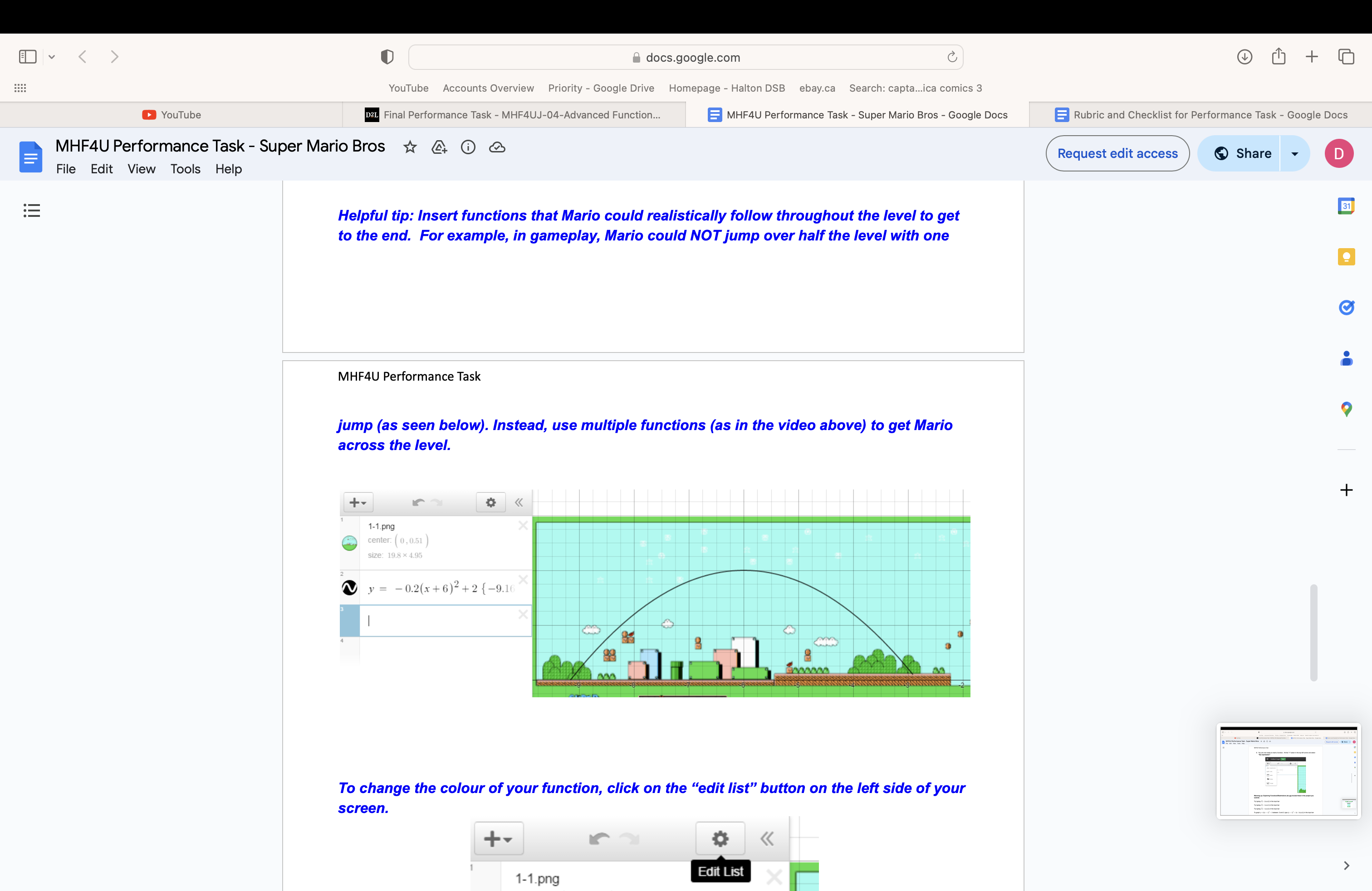The width and height of the screenshot is (1372, 891).
Task: Open the Tools menu
Action: click(x=185, y=169)
